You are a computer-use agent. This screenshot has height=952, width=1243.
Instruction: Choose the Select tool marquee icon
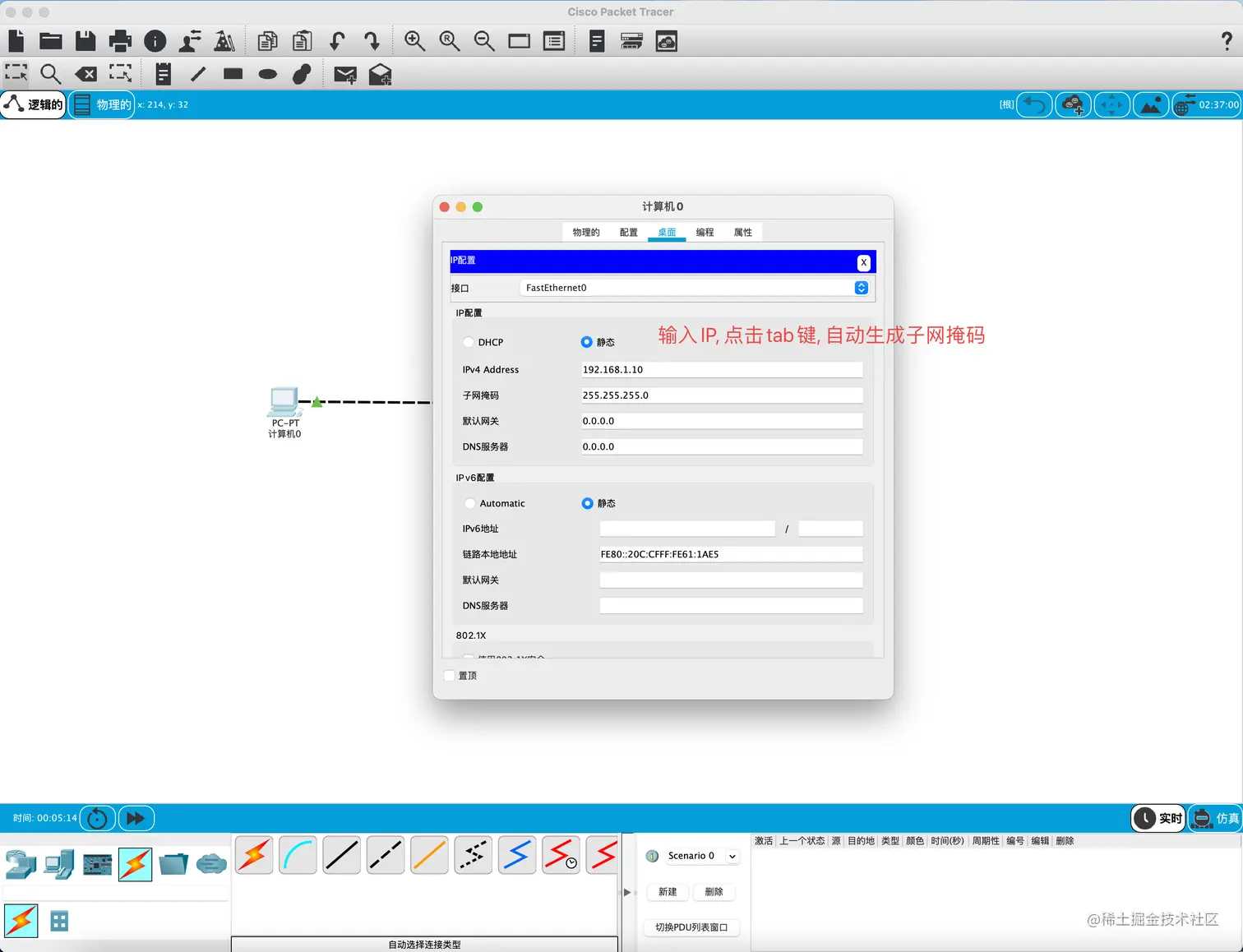(16, 74)
